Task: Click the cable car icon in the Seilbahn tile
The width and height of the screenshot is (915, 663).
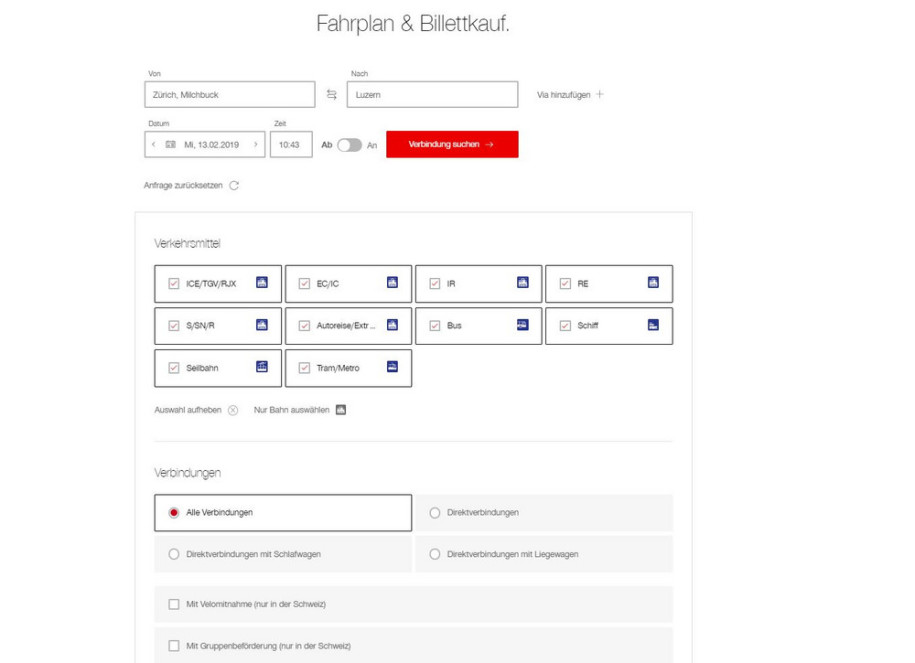Action: pos(262,367)
